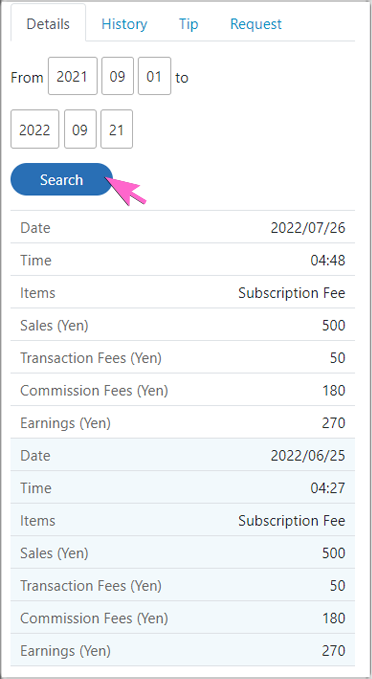This screenshot has width=372, height=679.
Task: Select the 04:27 time row
Action: click(x=183, y=487)
